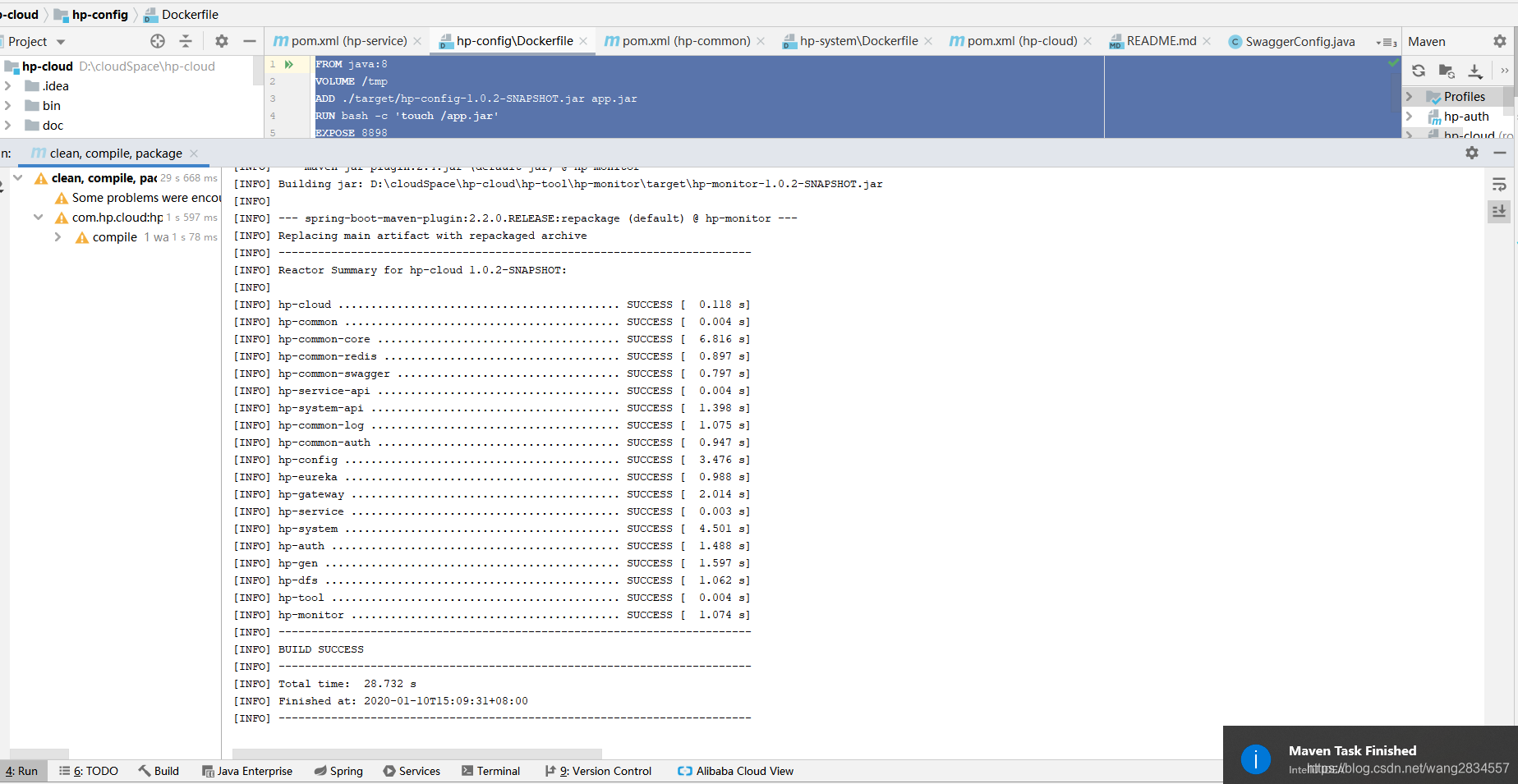Screen dimensions: 1518x784
Task: Open SwaggerConfig.java editor tab
Action: pos(1292,42)
